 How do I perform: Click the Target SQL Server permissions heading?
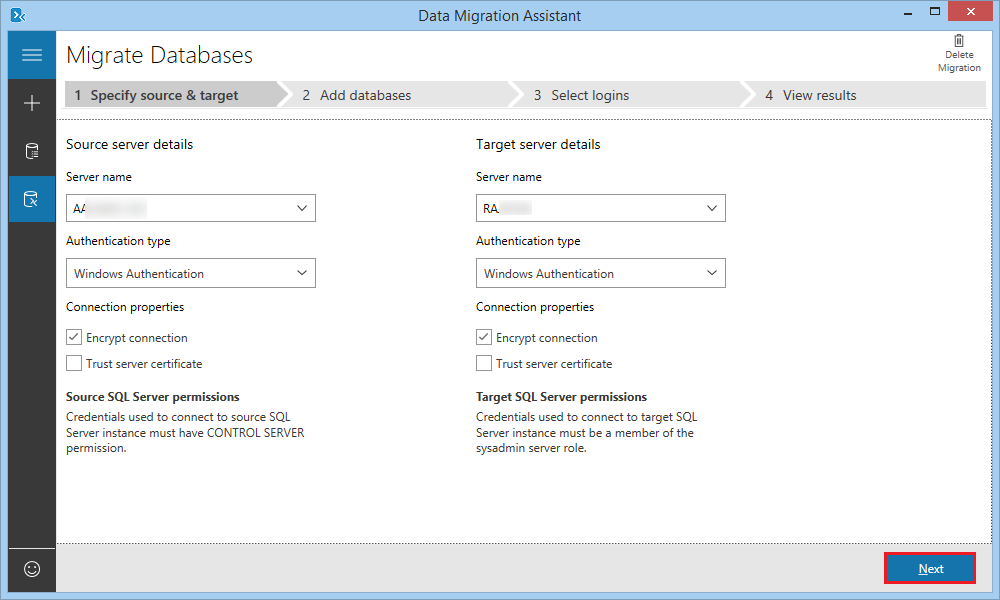click(561, 397)
